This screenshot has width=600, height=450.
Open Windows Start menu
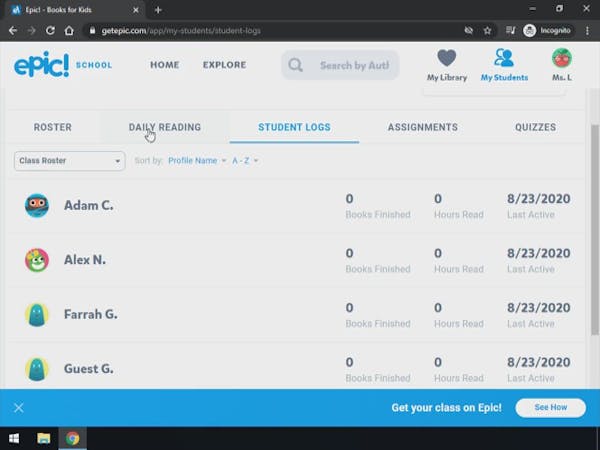tap(14, 438)
